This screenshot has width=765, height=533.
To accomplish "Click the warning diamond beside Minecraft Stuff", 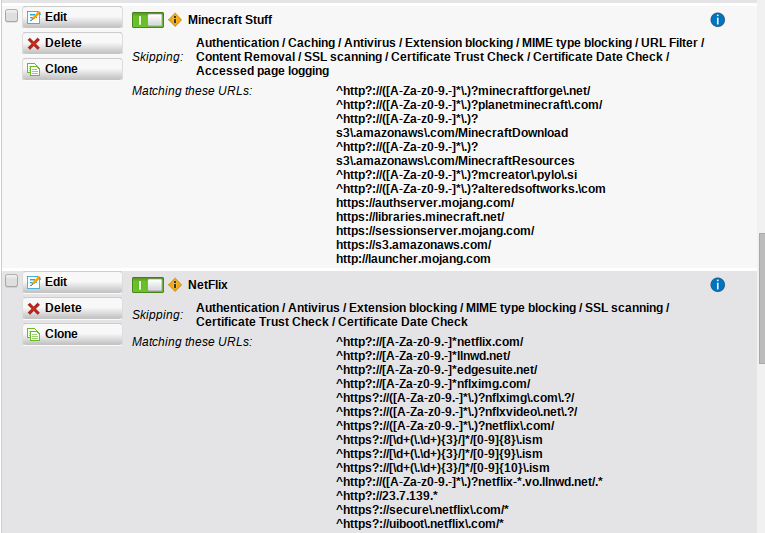I will click(175, 20).
